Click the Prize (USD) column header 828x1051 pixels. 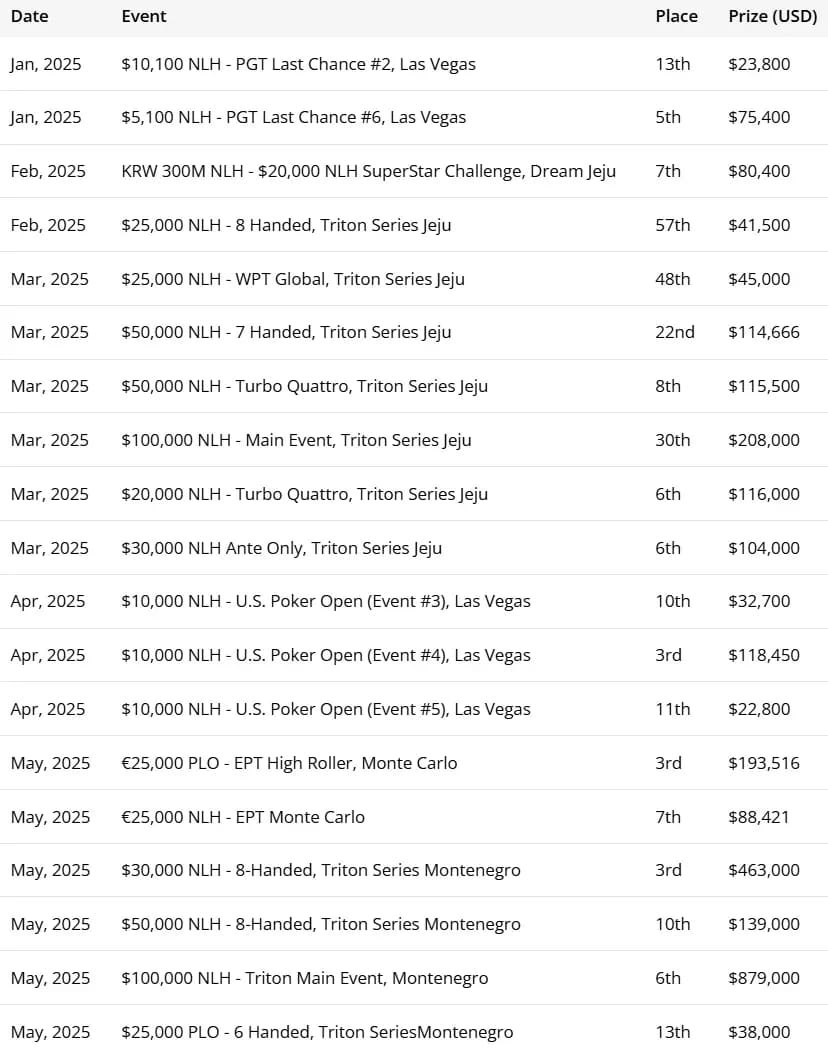772,16
